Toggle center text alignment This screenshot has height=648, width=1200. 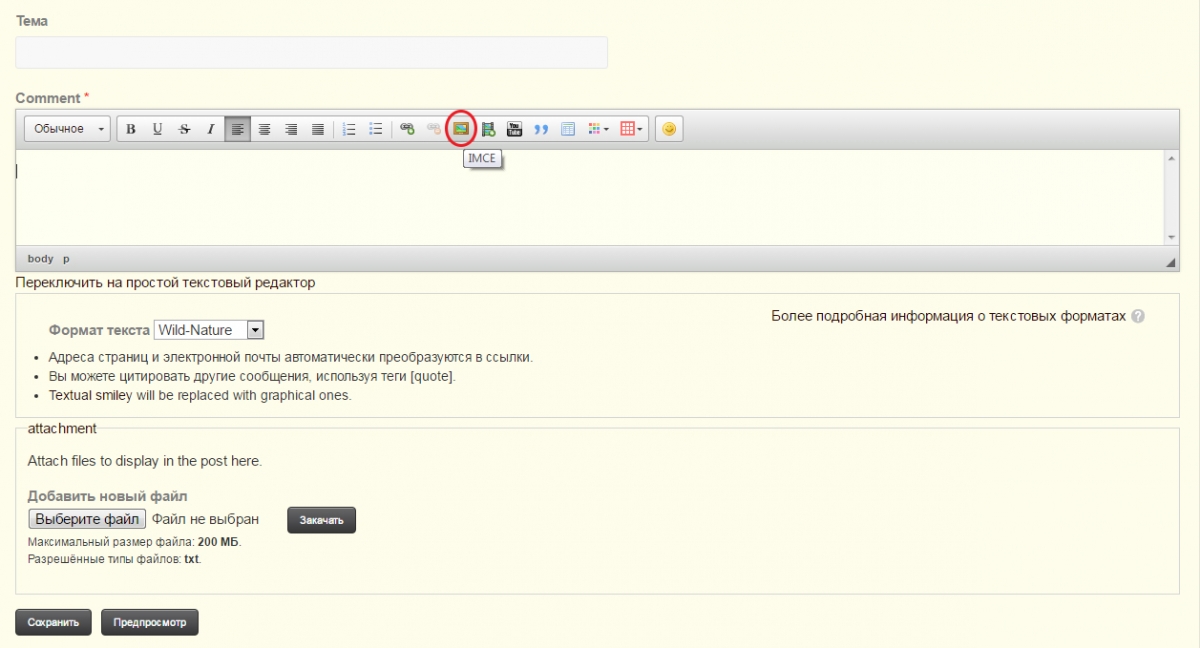click(265, 129)
